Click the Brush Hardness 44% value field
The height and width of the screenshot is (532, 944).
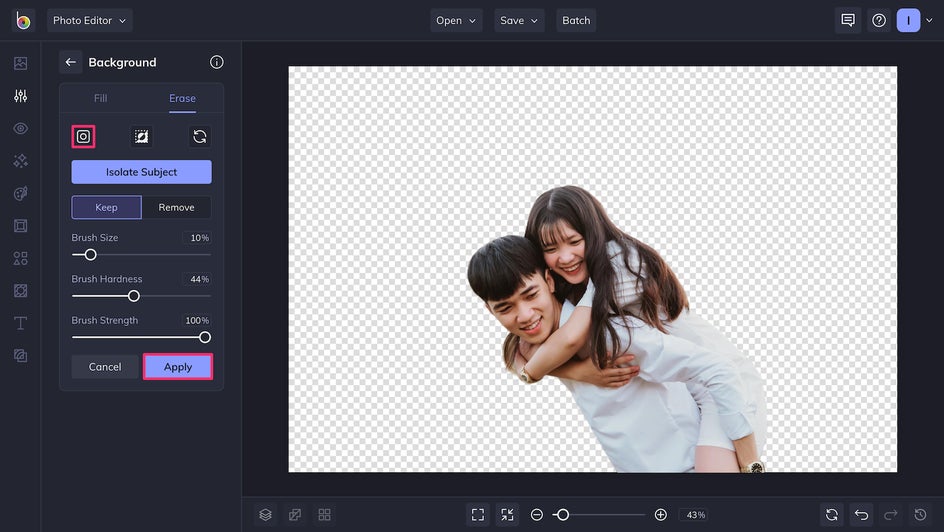click(x=197, y=279)
